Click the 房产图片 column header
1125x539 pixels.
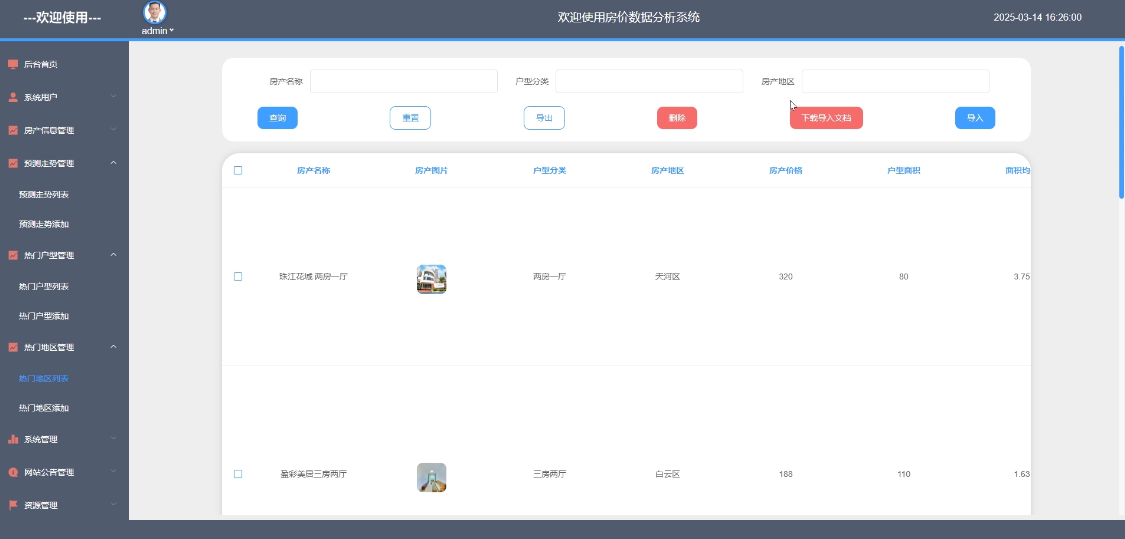(x=432, y=171)
